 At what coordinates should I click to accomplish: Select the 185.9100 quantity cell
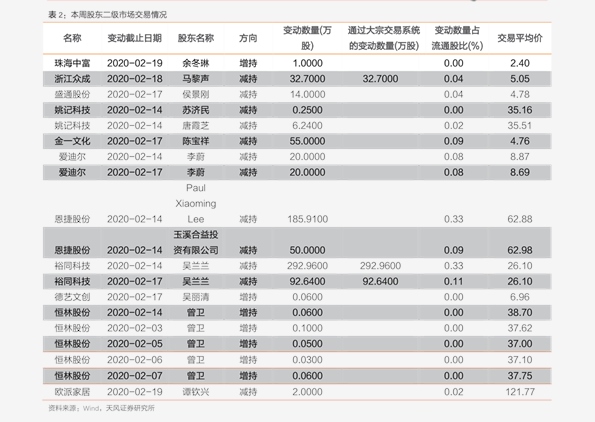307,219
